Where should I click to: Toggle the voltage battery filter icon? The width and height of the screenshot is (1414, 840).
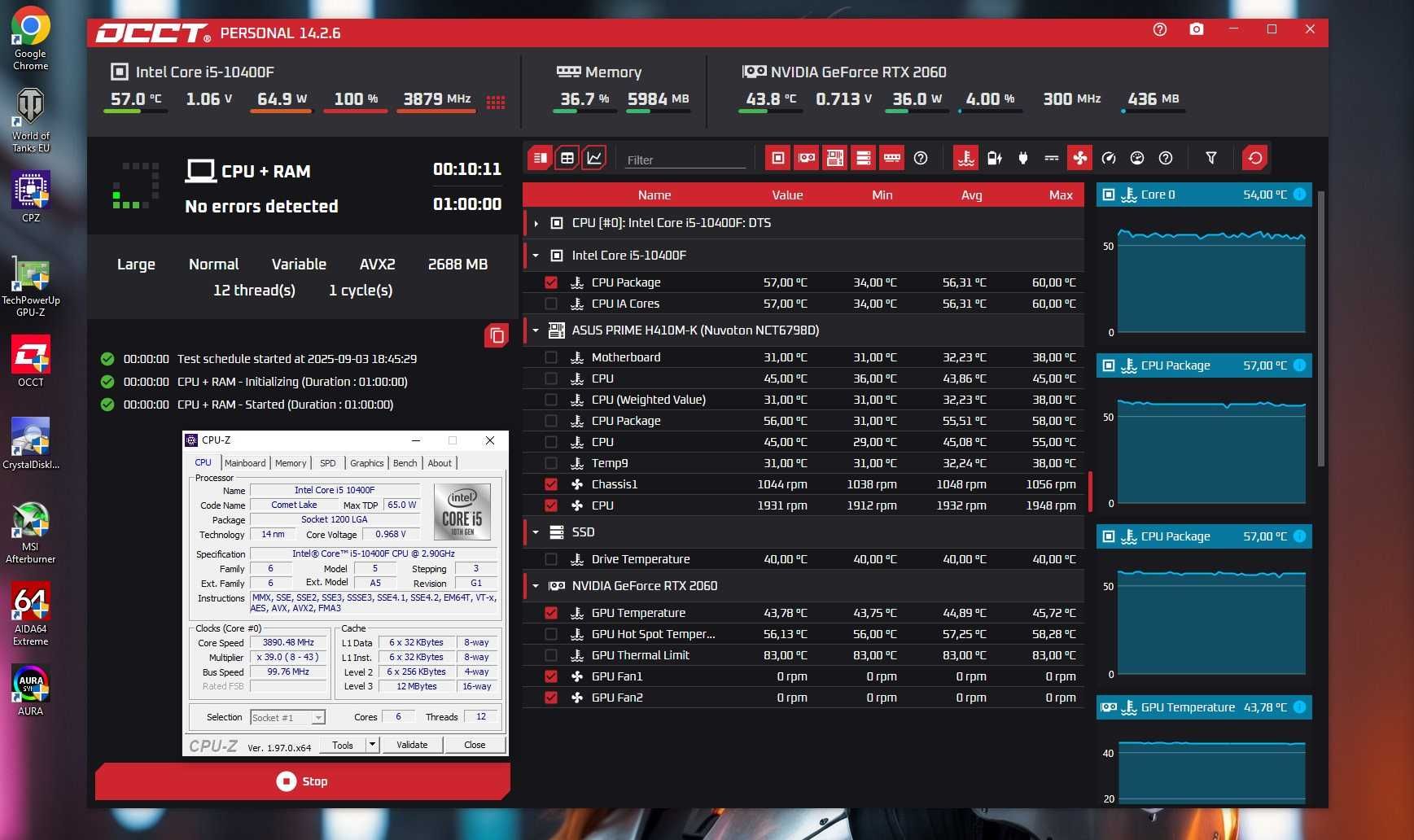pyautogui.click(x=995, y=158)
